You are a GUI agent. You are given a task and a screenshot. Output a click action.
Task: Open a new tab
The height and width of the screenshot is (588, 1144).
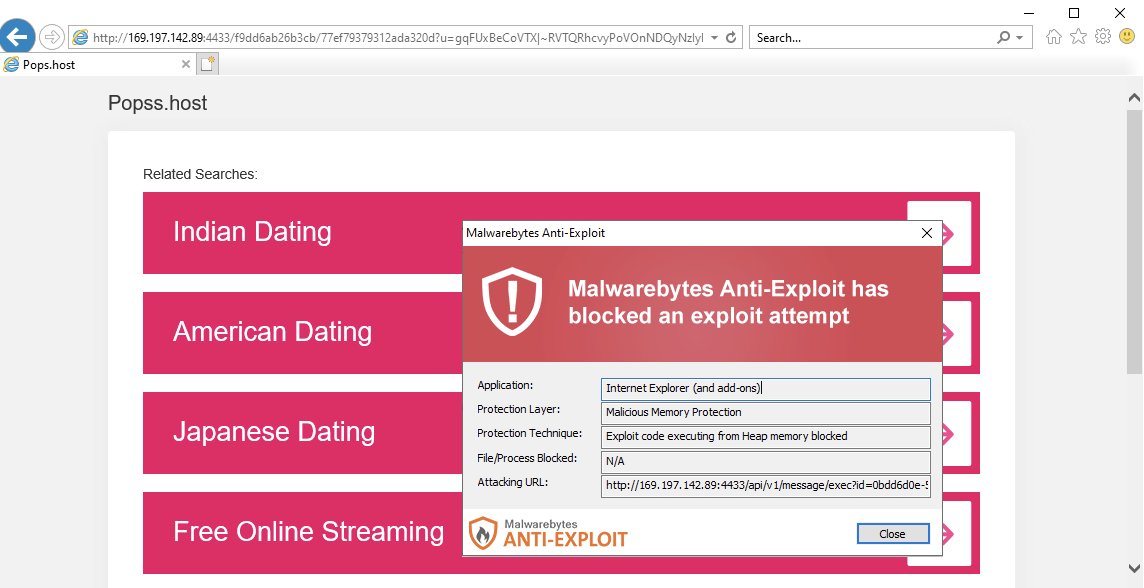click(208, 64)
